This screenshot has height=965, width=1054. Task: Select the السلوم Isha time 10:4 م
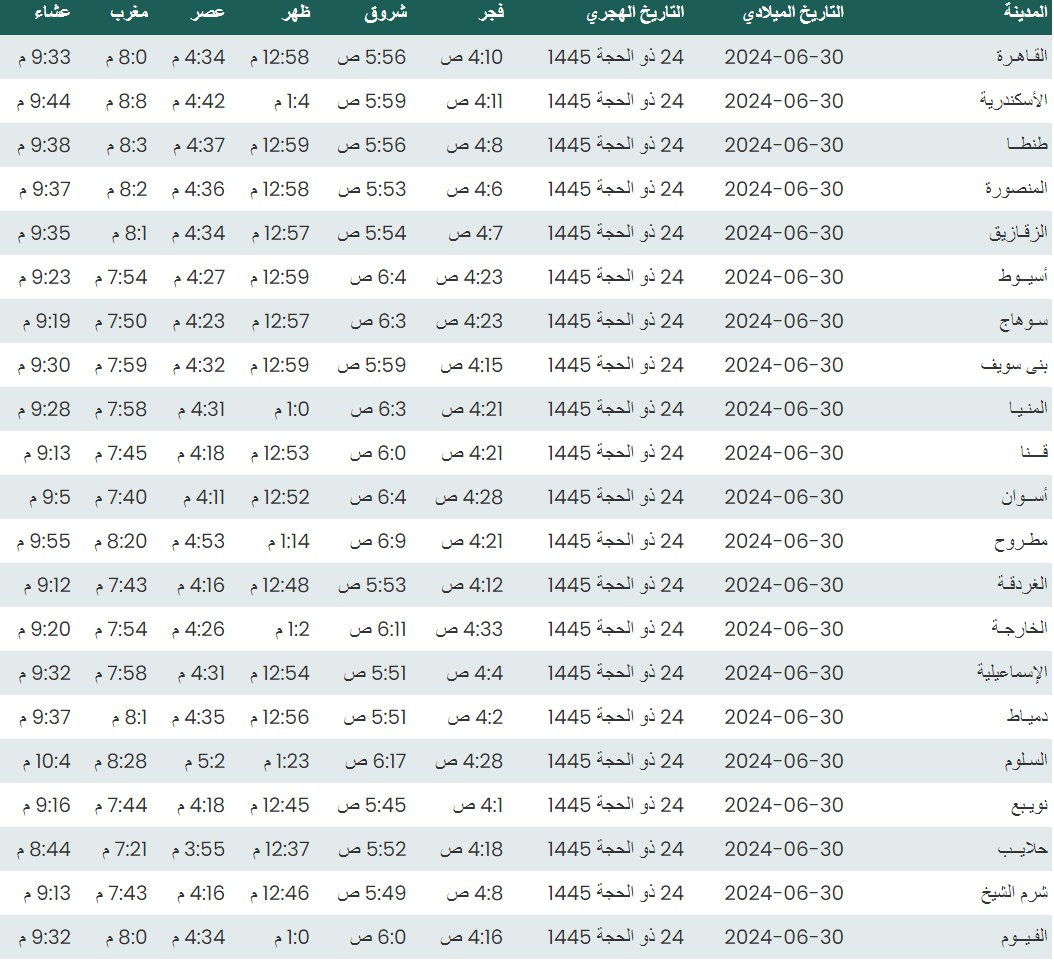[x=44, y=761]
